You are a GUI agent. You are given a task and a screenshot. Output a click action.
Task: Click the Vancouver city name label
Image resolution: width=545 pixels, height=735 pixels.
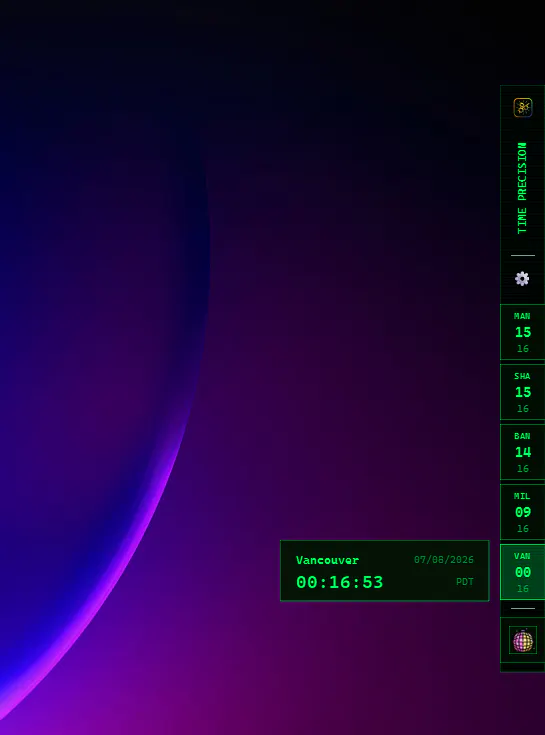(x=327, y=560)
